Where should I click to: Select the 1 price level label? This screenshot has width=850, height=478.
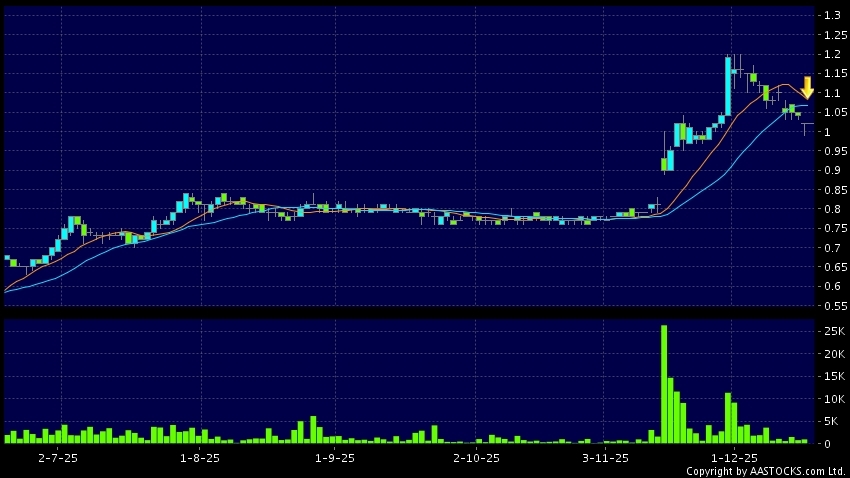(x=827, y=132)
